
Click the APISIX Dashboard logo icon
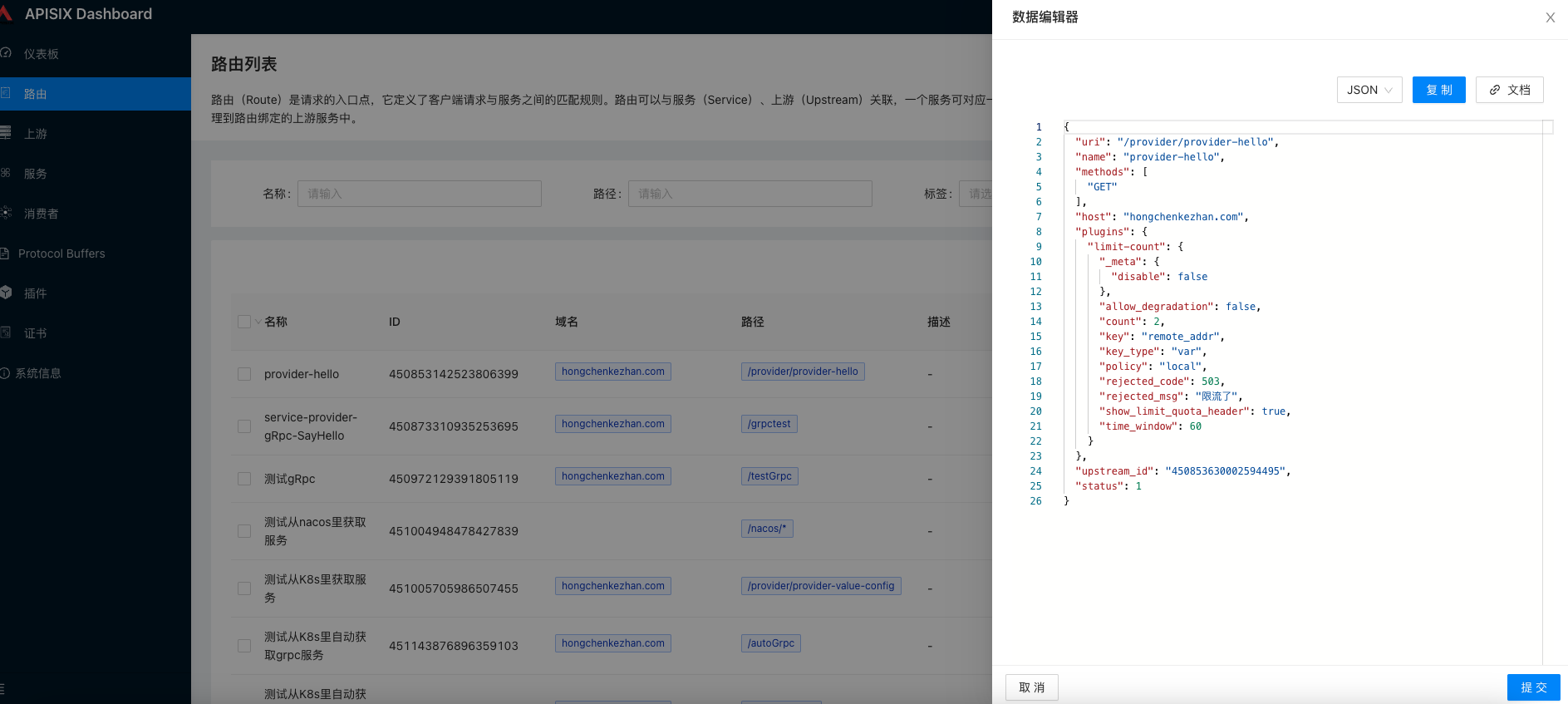click(6, 13)
